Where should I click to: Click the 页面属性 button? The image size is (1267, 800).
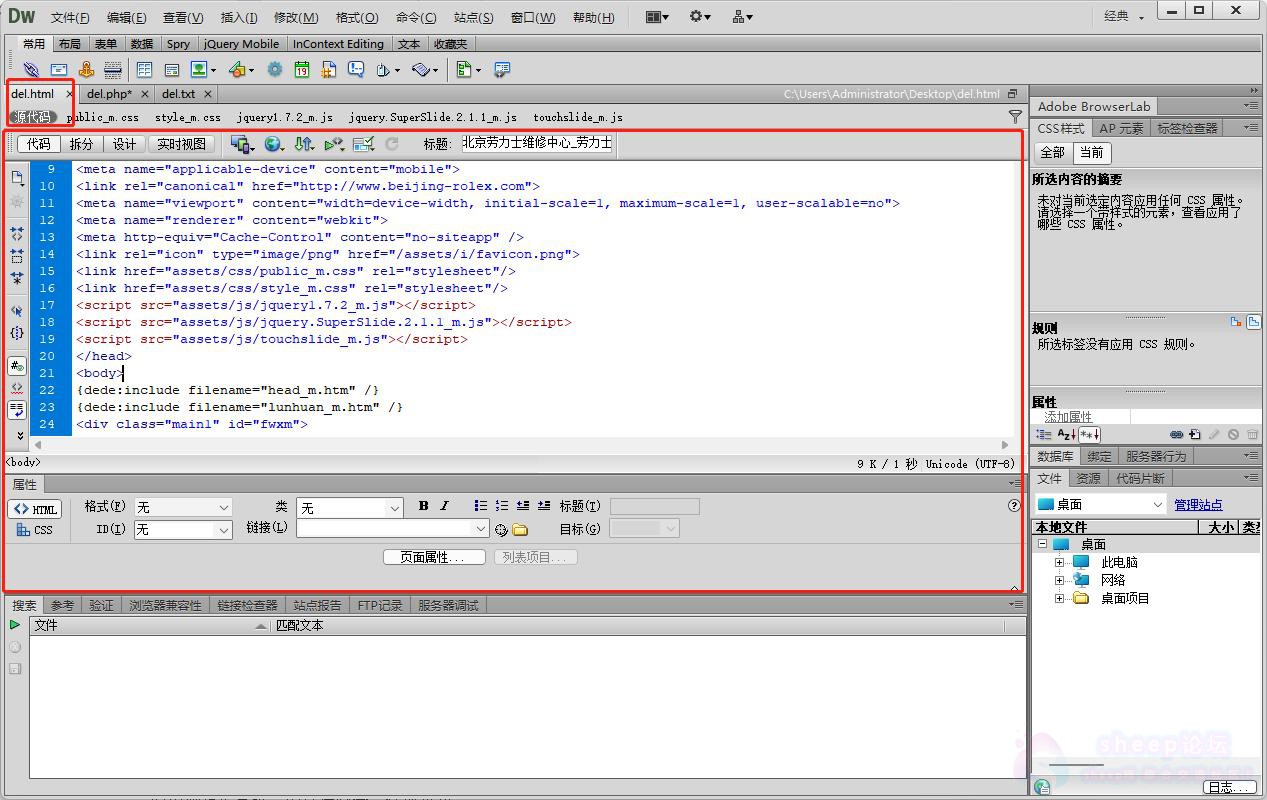click(434, 557)
